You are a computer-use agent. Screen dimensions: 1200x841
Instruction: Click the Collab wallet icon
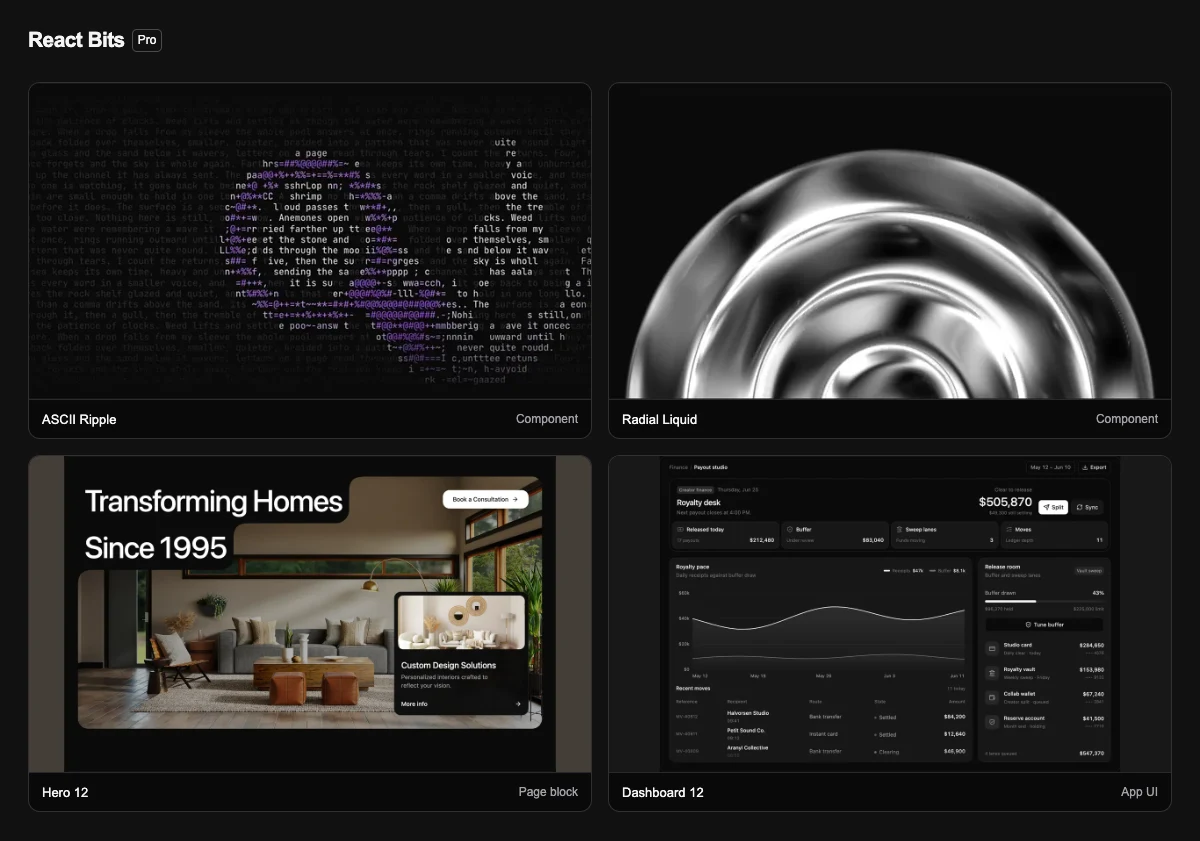(x=992, y=697)
